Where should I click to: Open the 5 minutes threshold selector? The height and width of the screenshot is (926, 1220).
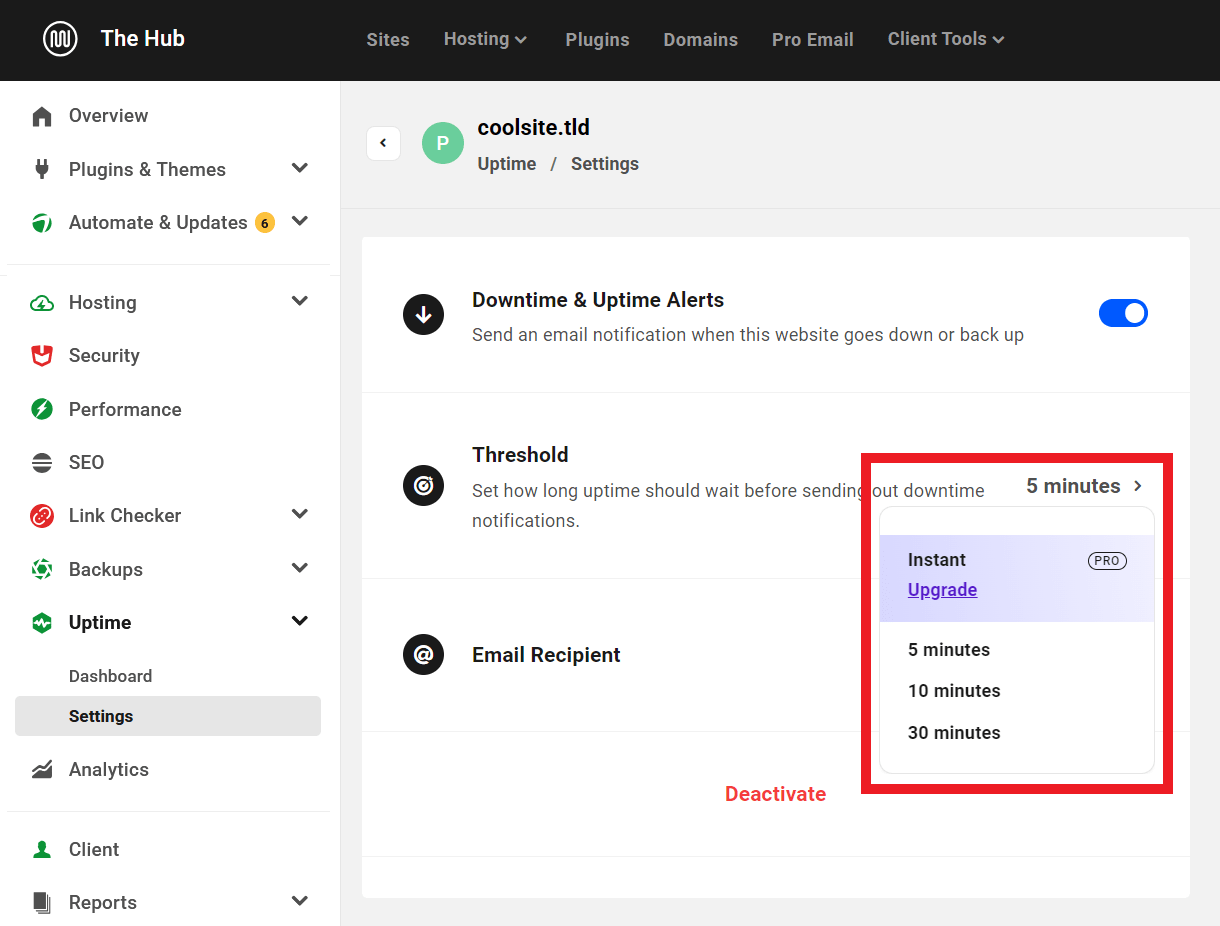click(1085, 486)
